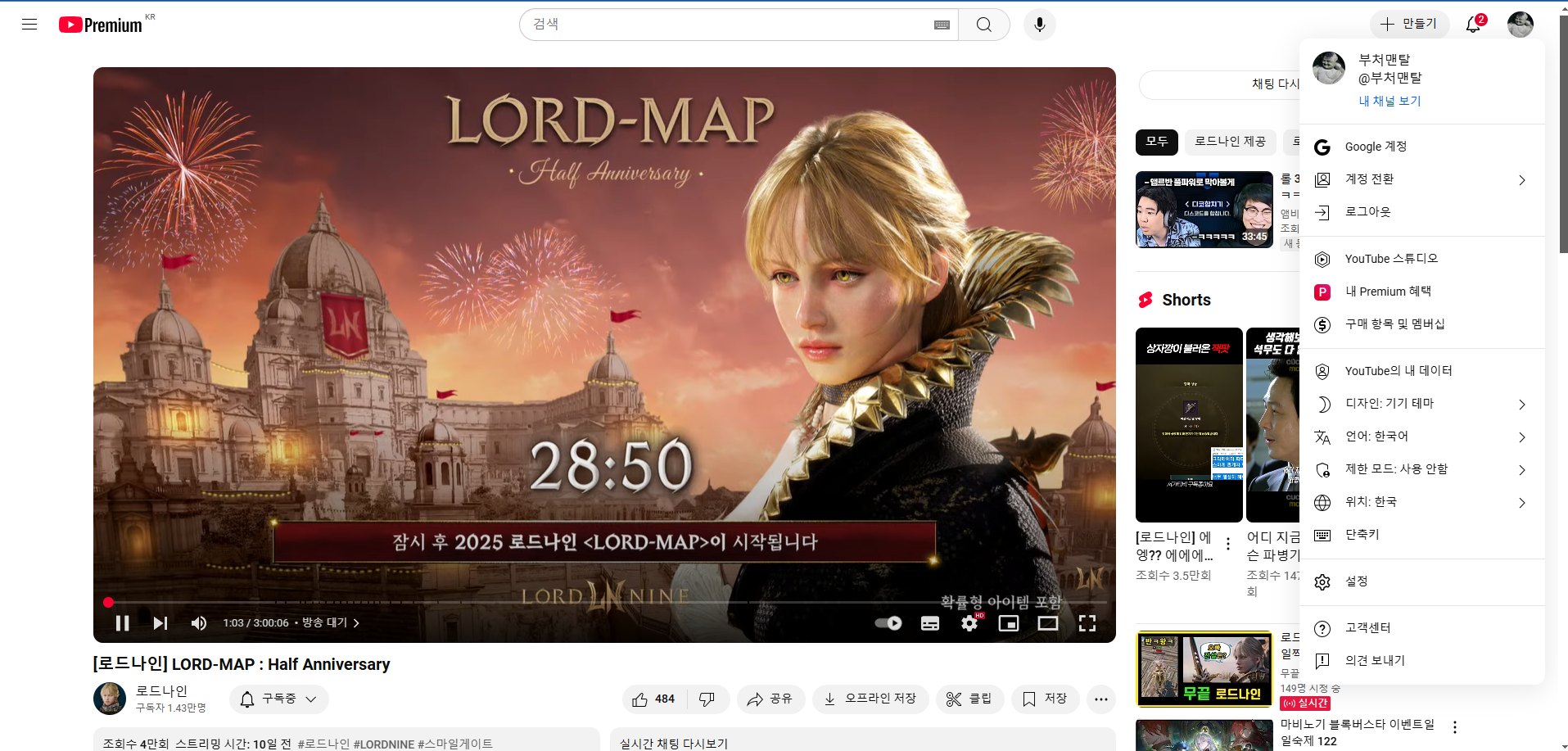The image size is (1568, 751).
Task: Toggle theater mode view
Action: 1048,623
